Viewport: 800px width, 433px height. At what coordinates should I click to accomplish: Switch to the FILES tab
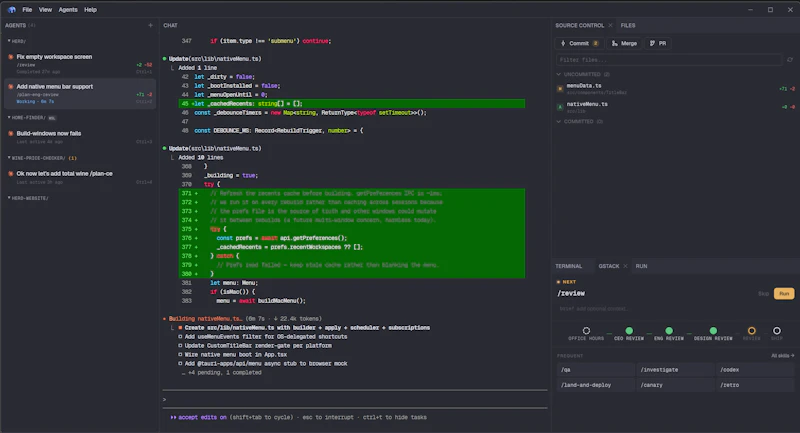coord(628,25)
